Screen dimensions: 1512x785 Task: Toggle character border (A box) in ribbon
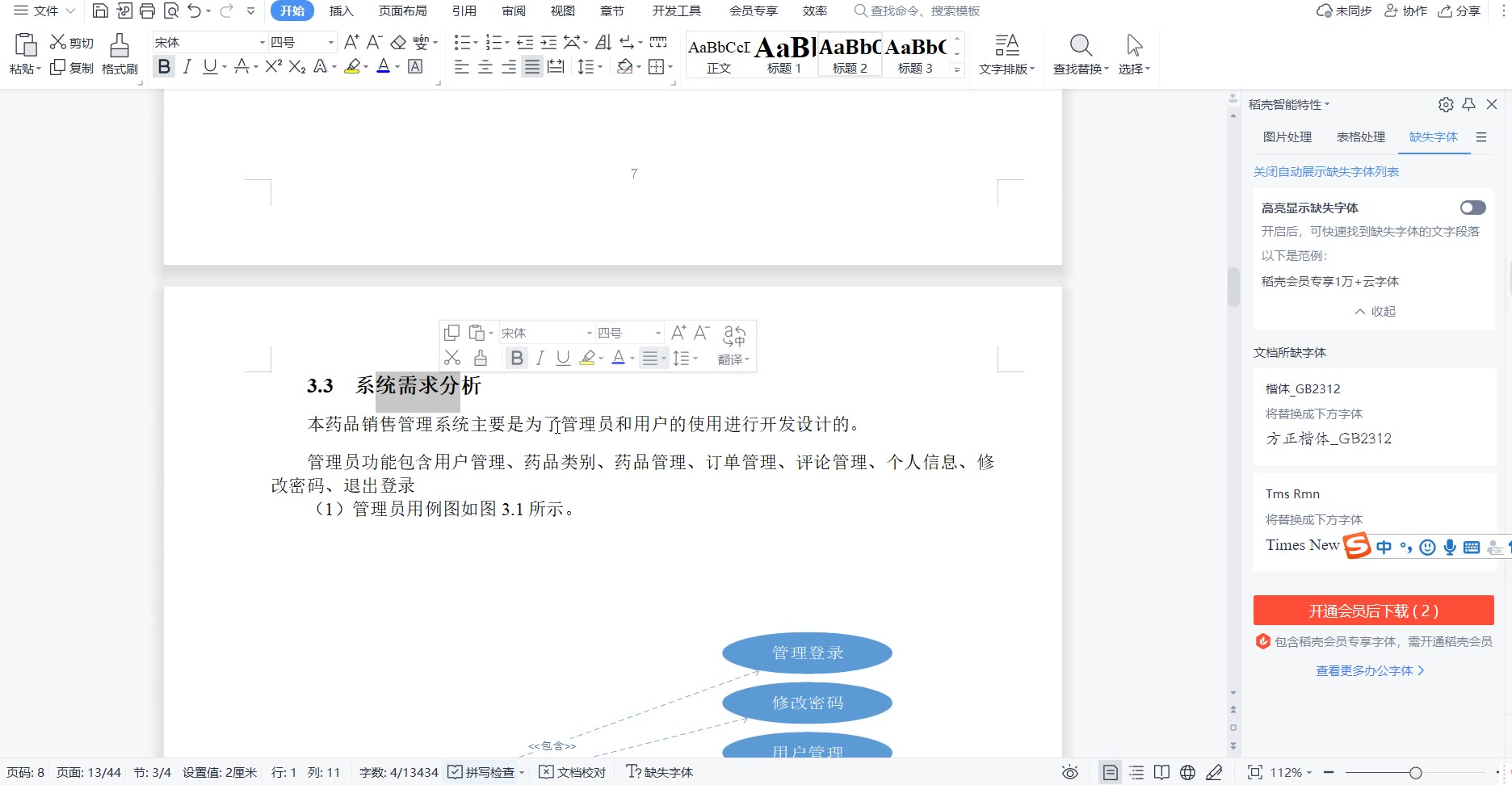(x=415, y=66)
